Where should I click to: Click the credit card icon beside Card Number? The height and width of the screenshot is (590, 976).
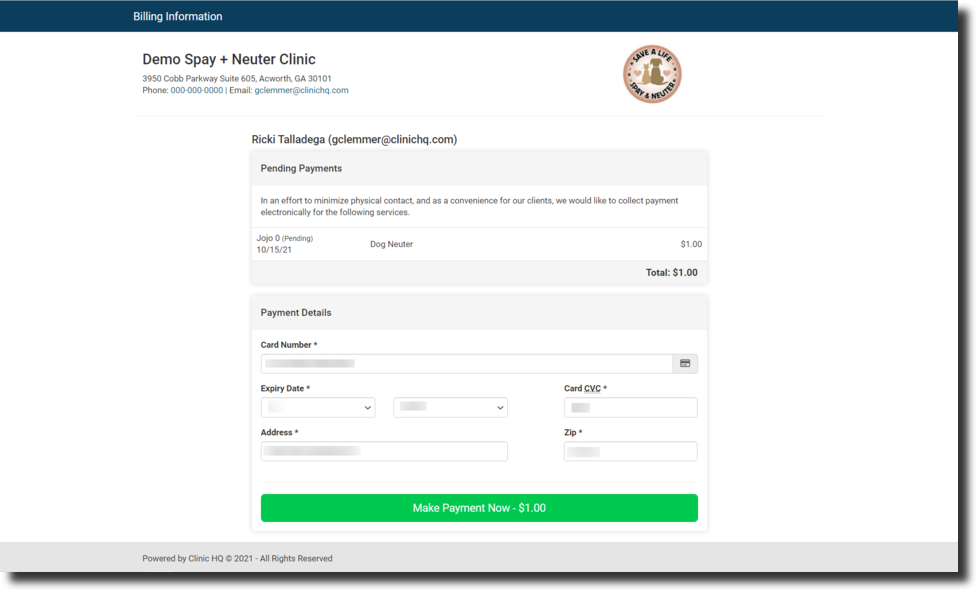click(685, 364)
